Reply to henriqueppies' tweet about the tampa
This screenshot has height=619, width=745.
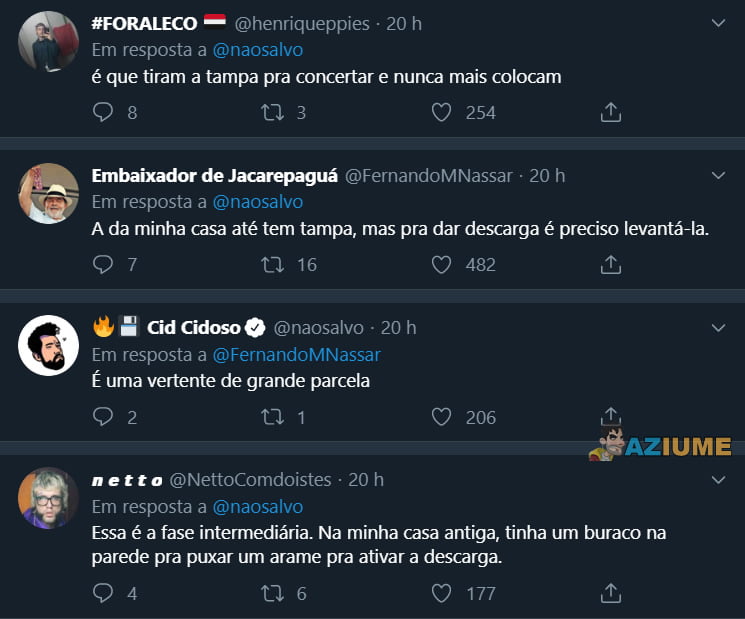coord(103,113)
